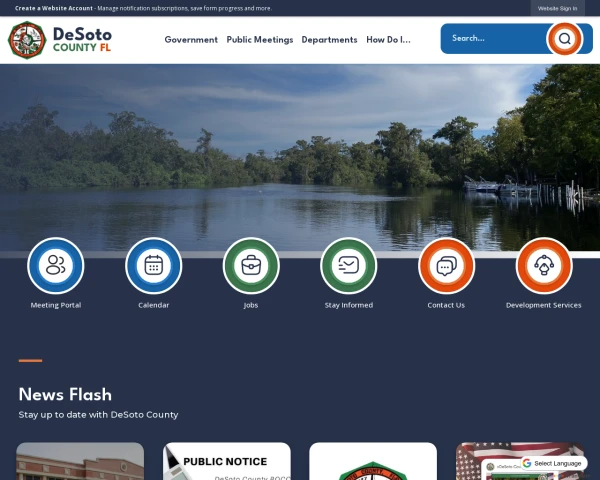Click Create a Website Account link
The image size is (600, 480).
pyautogui.click(x=54, y=8)
